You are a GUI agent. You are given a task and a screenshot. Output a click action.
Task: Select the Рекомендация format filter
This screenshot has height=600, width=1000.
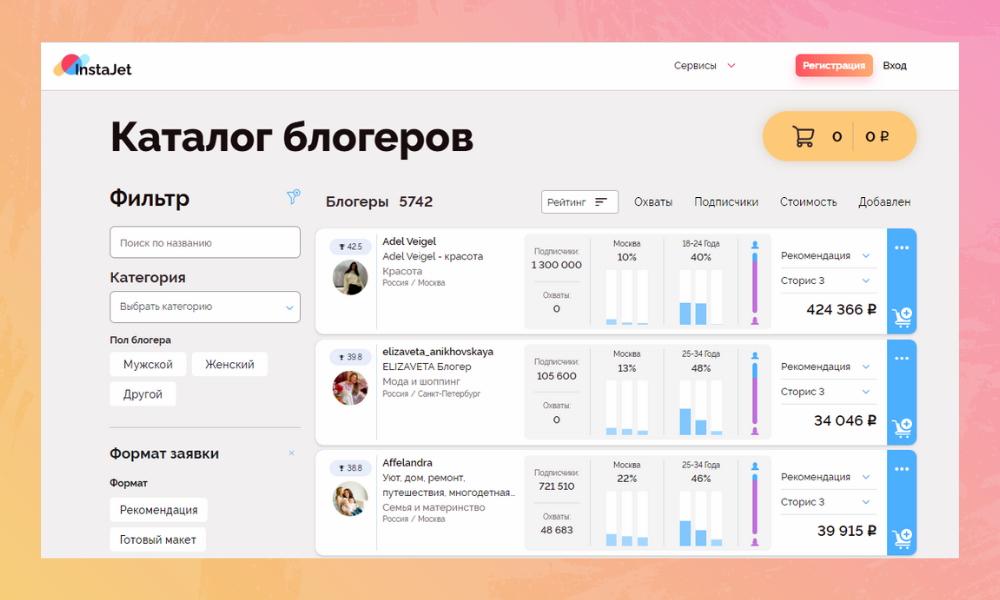coord(158,510)
